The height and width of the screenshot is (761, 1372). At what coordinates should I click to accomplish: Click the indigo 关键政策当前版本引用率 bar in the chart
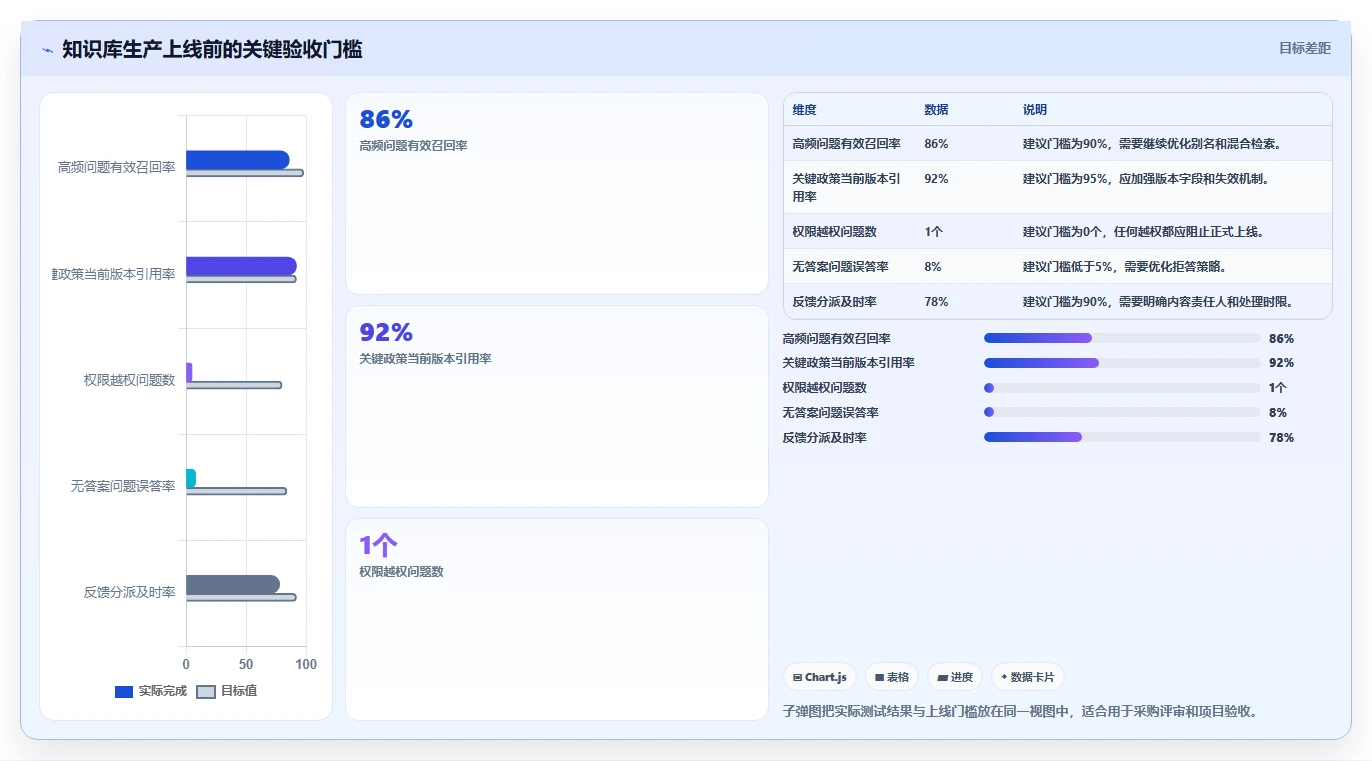click(241, 266)
